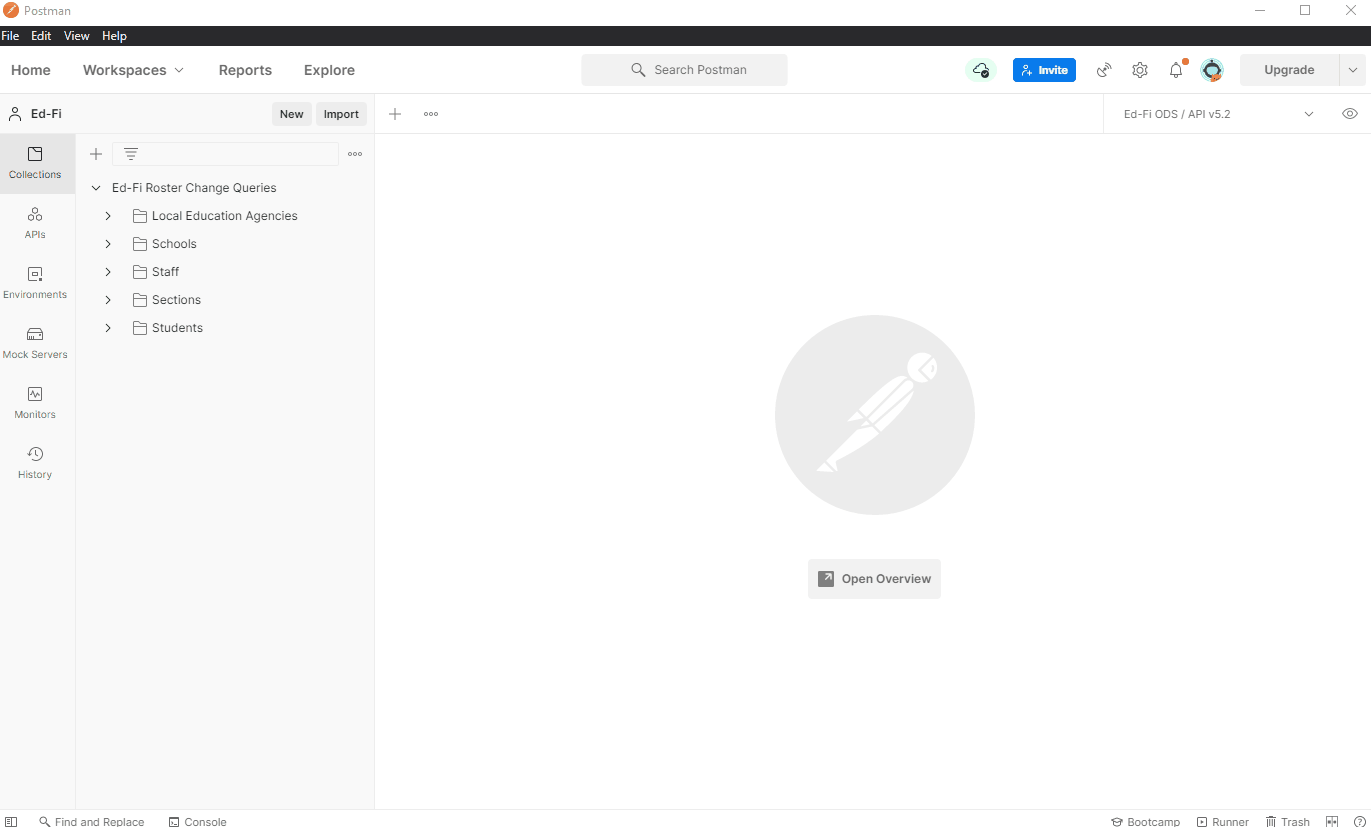This screenshot has height=827, width=1371.
Task: Open the Capture requests satellite icon
Action: tap(1104, 70)
